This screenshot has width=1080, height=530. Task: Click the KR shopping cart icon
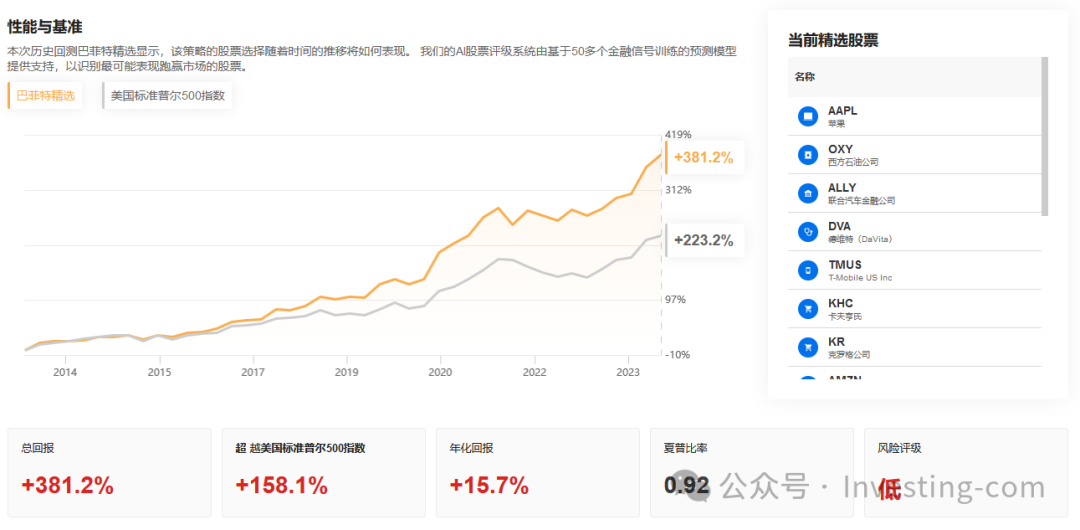pos(807,348)
